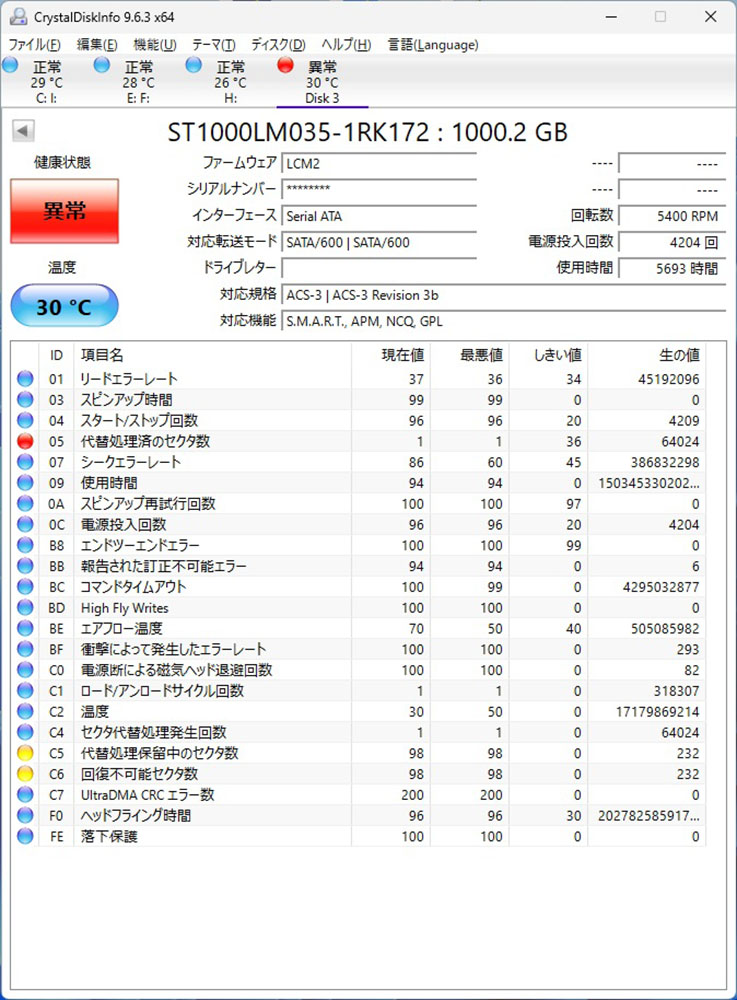Select the 衝撃によって発生したエラーレート row text
737x1000 pixels.
point(173,649)
